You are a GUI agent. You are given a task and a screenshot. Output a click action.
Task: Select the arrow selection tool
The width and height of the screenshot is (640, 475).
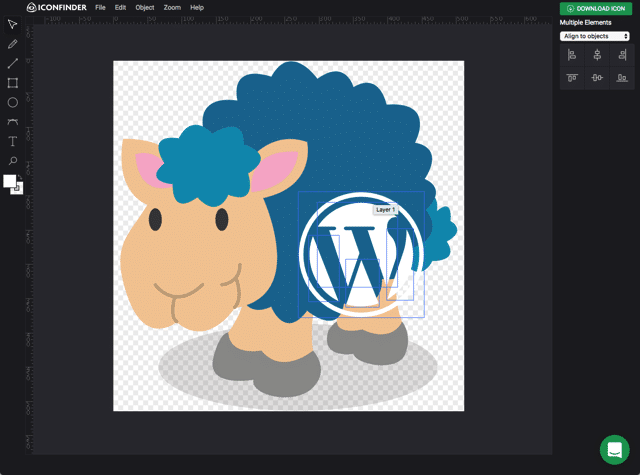pos(12,25)
